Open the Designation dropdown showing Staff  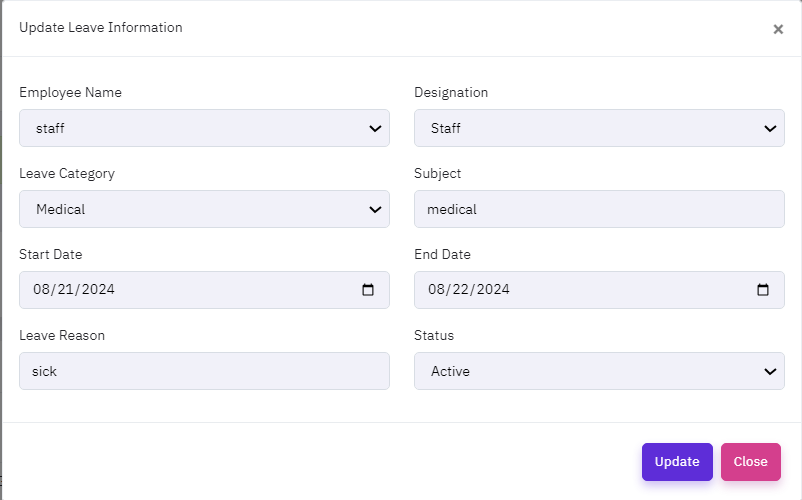[x=599, y=128]
